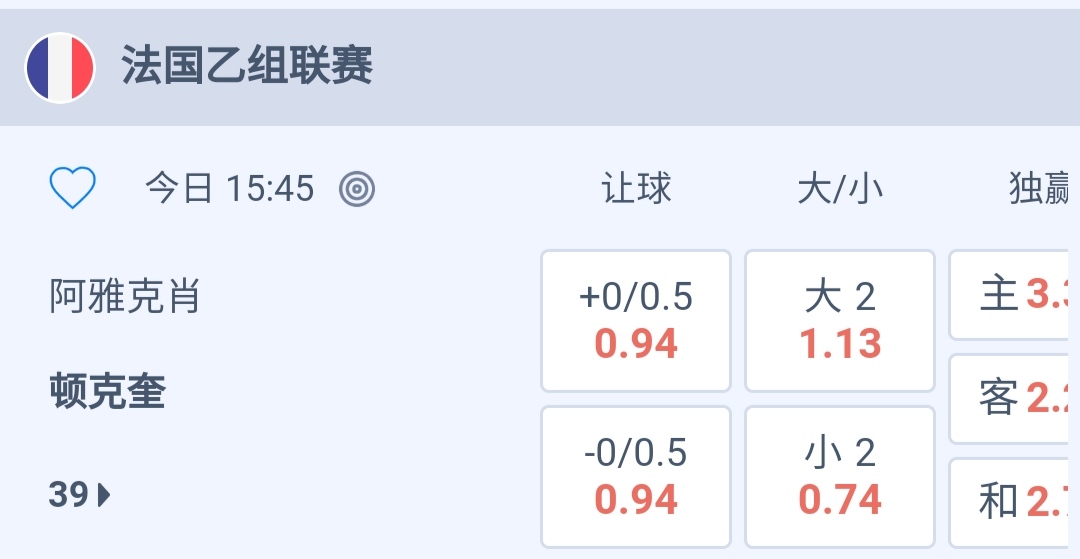Open team 阿雅克肖 details
Viewport: 1080px width, 559px height.
[x=125, y=296]
